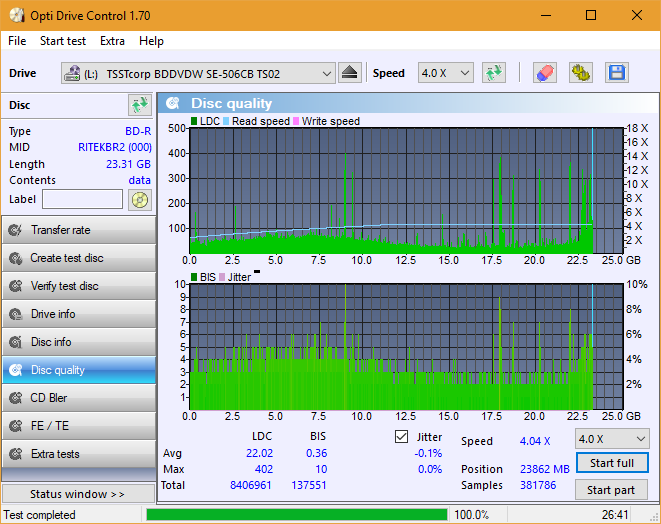Click the LDC total value 8406961
Viewport: 661px width, 524px height.
click(x=250, y=485)
